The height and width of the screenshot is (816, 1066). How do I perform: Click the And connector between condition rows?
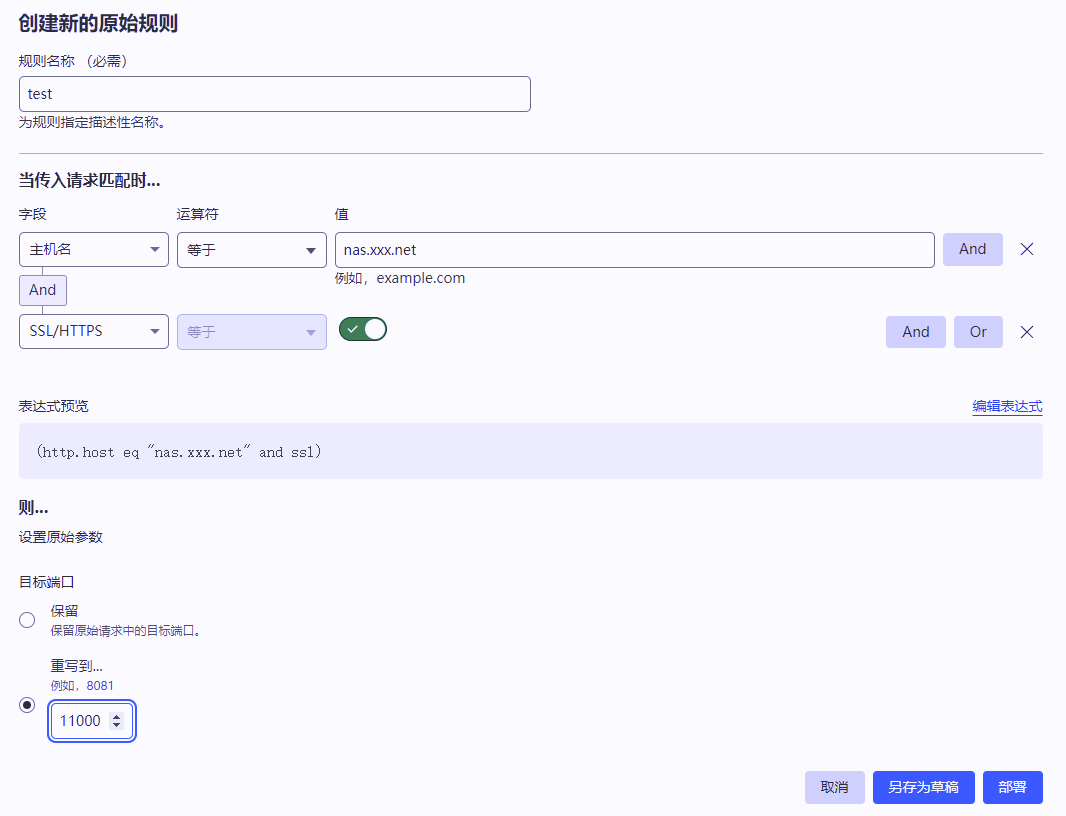[x=43, y=290]
